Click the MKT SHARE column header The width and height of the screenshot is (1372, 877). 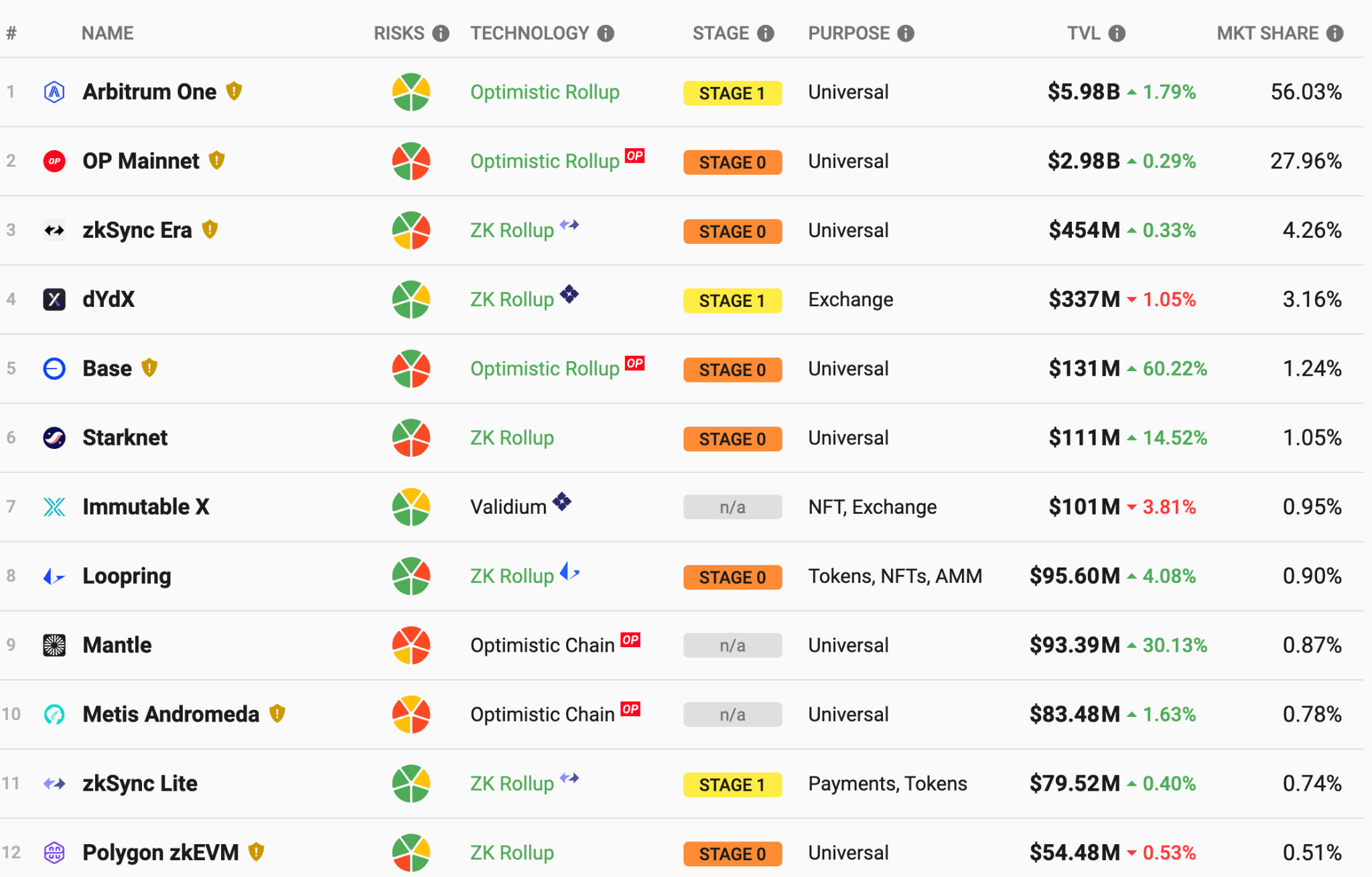1267,33
